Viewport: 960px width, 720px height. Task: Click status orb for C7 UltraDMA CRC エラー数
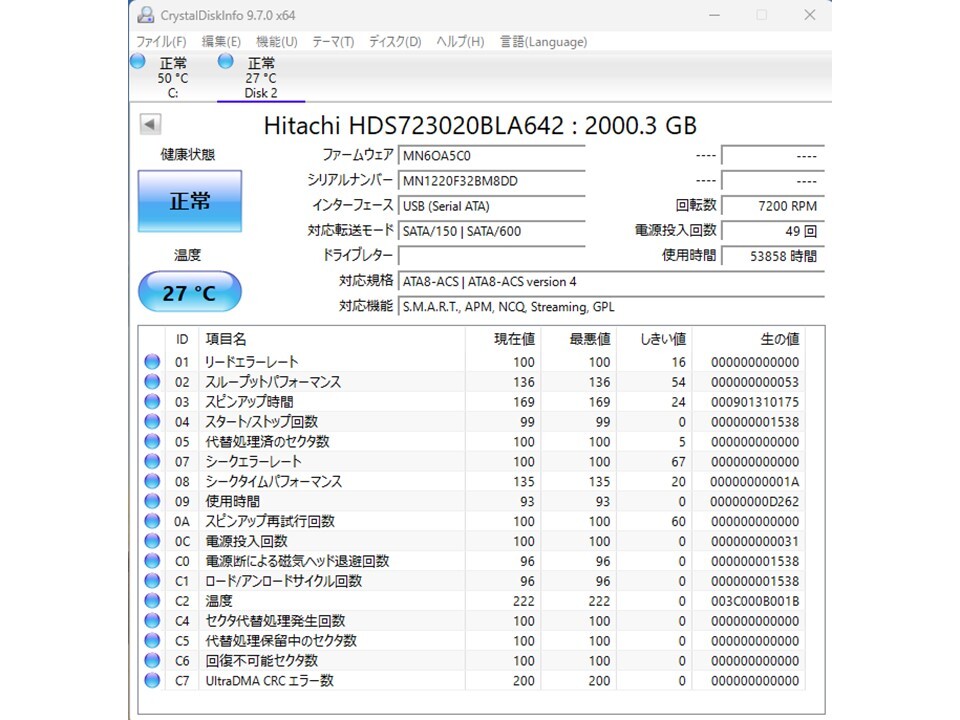pyautogui.click(x=152, y=680)
